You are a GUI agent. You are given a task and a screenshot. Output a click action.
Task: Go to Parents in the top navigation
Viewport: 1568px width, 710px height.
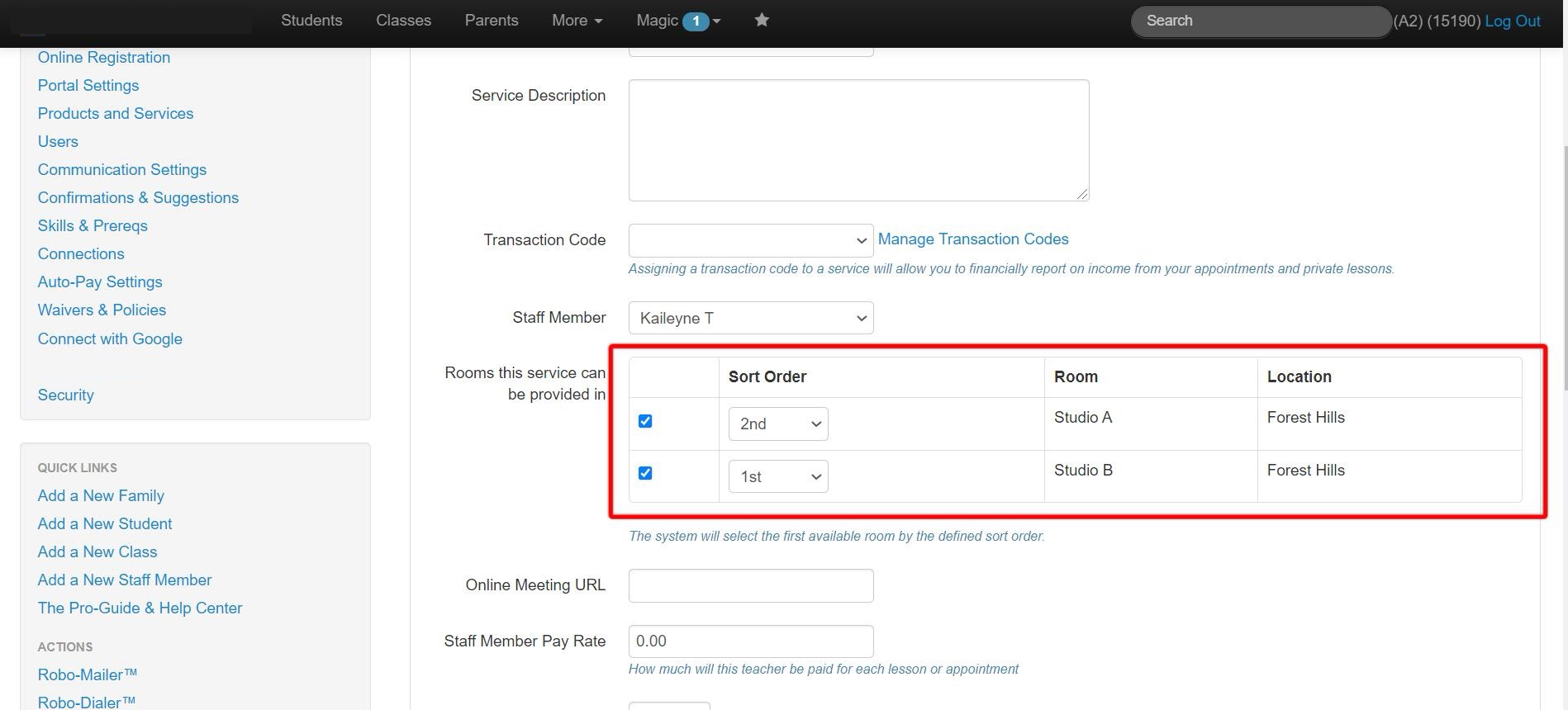tap(492, 21)
